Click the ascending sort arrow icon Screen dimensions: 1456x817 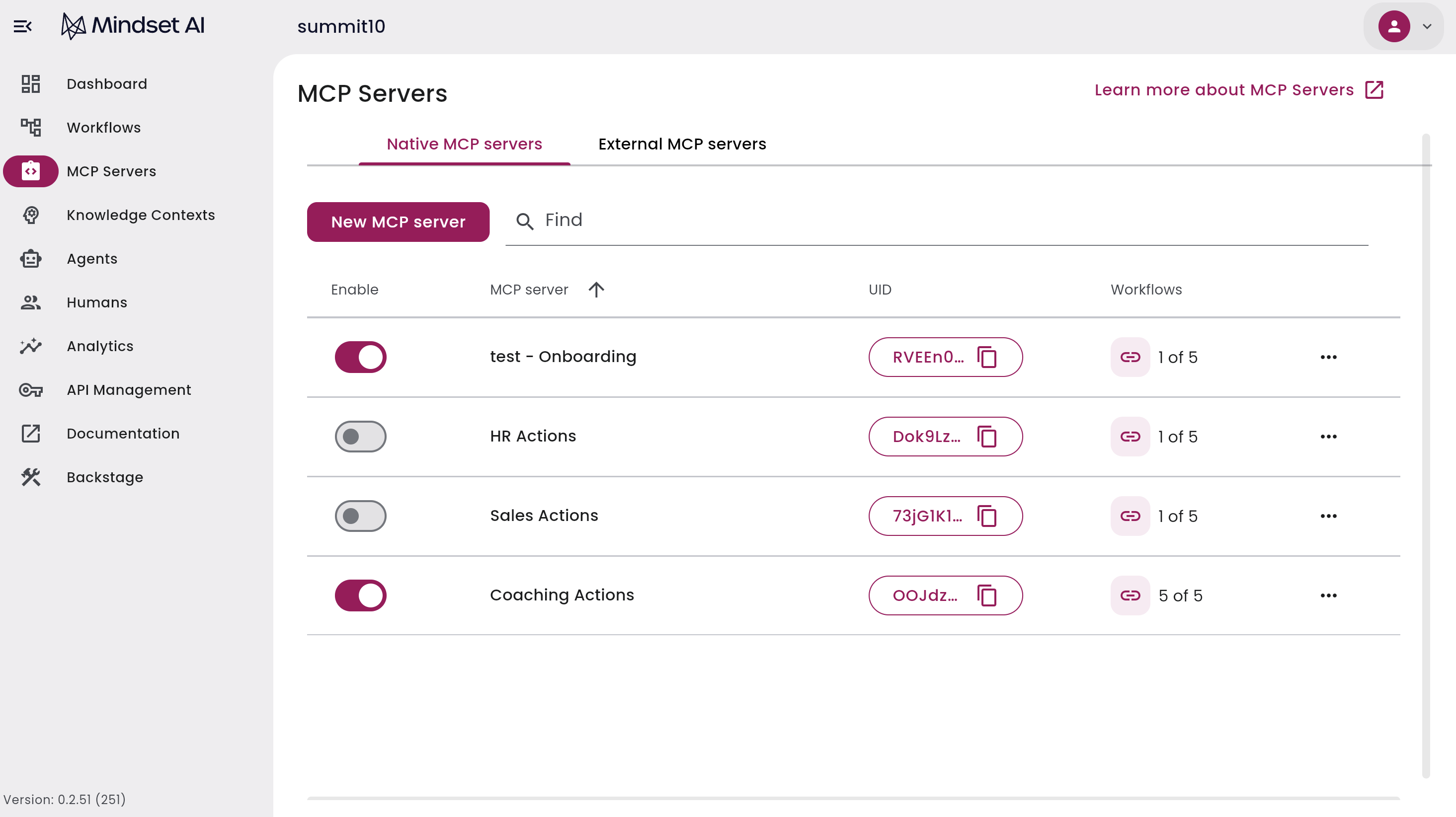(x=596, y=289)
